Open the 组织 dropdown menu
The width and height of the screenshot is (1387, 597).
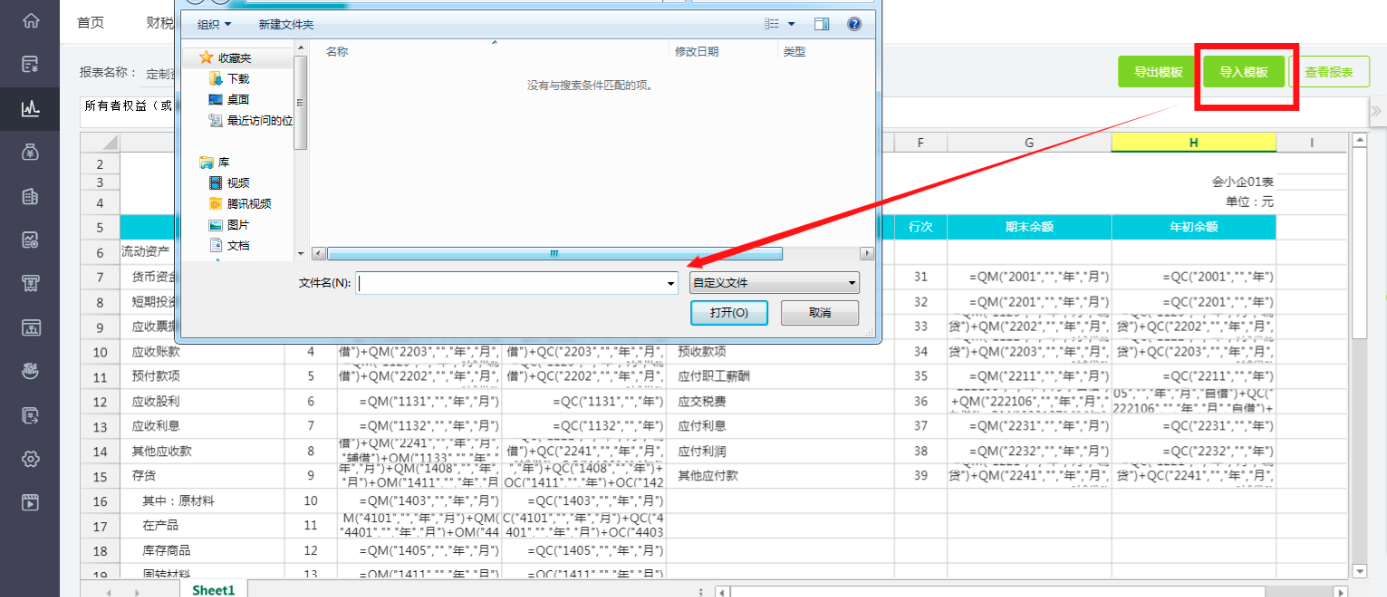pyautogui.click(x=214, y=24)
